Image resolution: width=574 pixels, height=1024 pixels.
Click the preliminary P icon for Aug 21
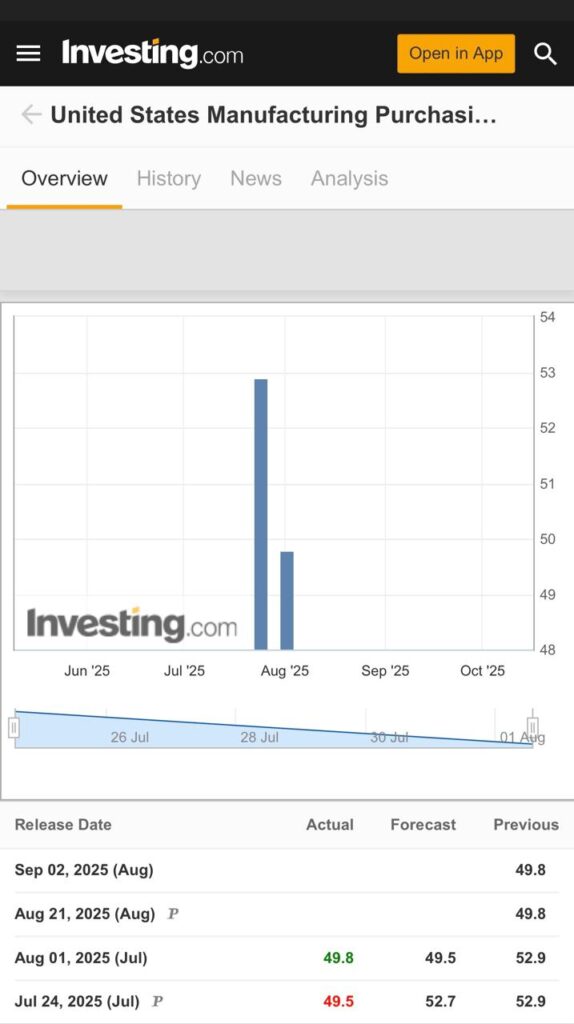click(173, 914)
